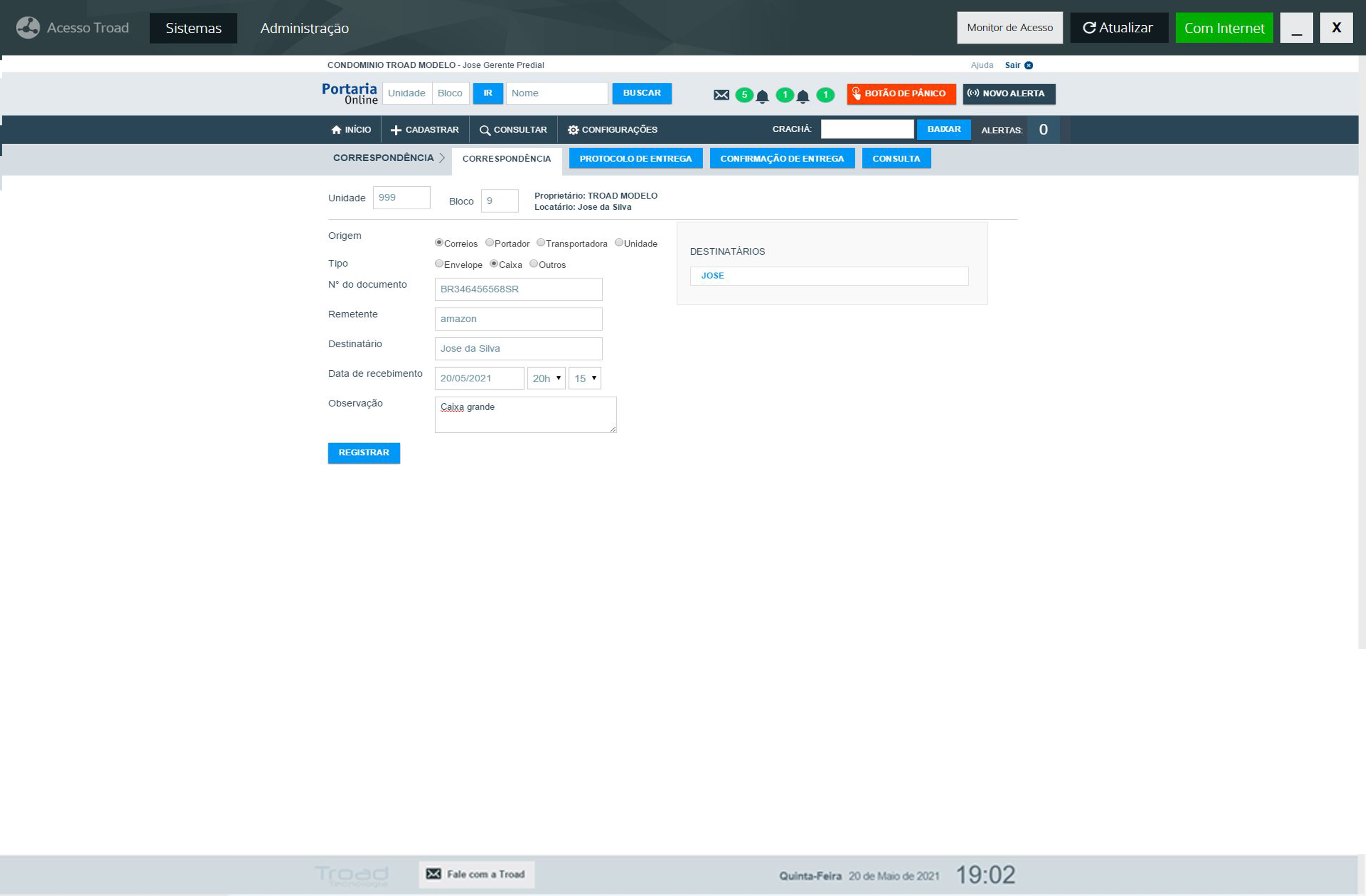The height and width of the screenshot is (896, 1366).
Task: Choose Envelope as the type
Action: 438,264
